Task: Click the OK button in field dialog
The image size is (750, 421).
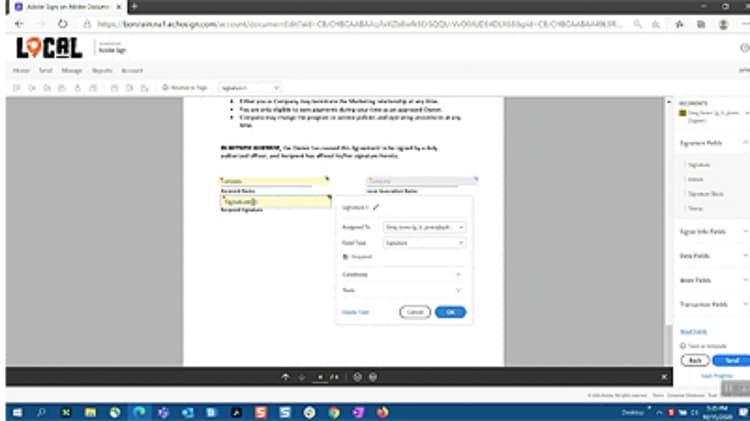Action: (x=451, y=312)
